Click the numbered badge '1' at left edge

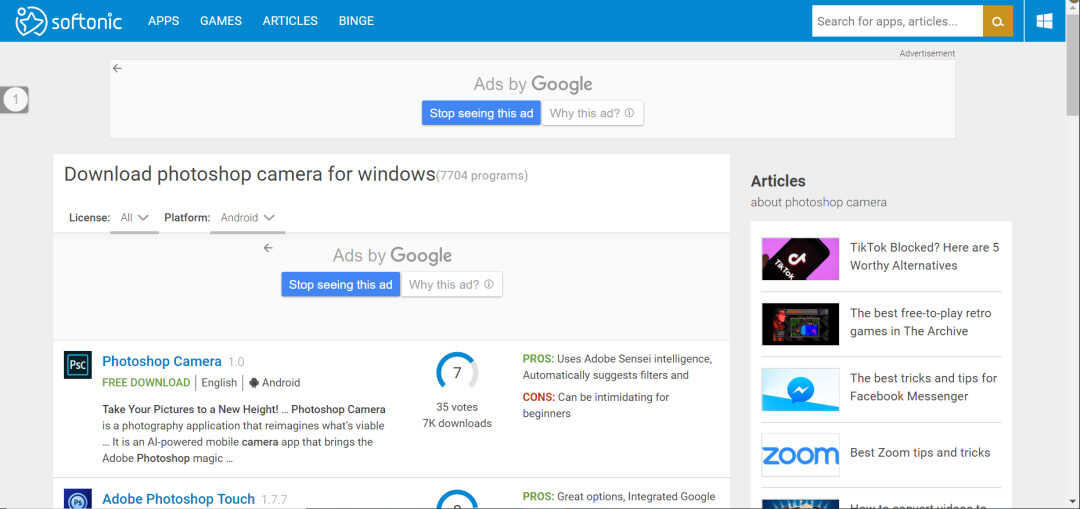[14, 101]
